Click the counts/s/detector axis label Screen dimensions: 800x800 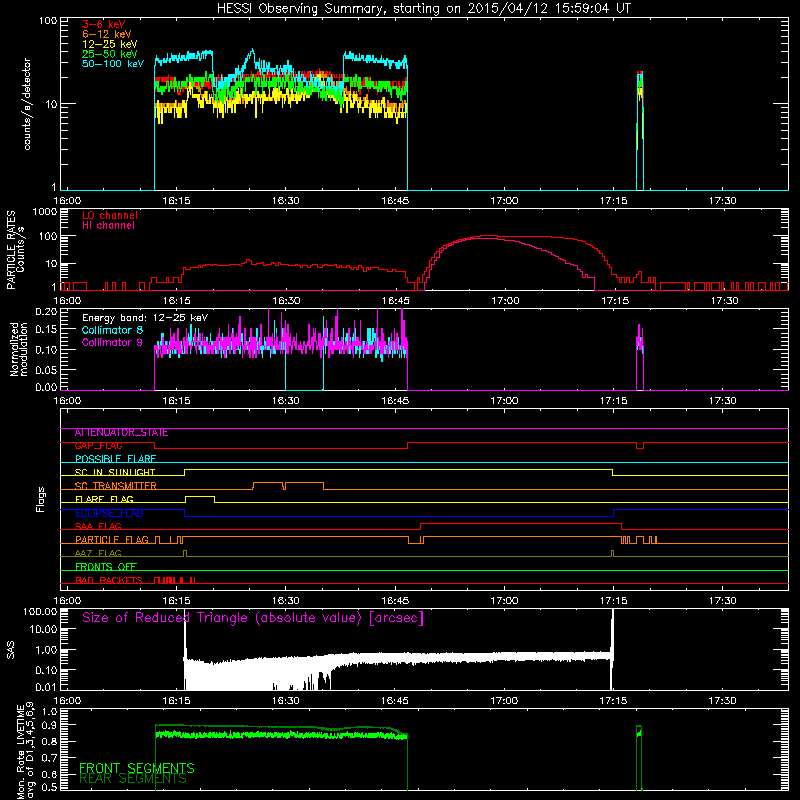(x=27, y=104)
